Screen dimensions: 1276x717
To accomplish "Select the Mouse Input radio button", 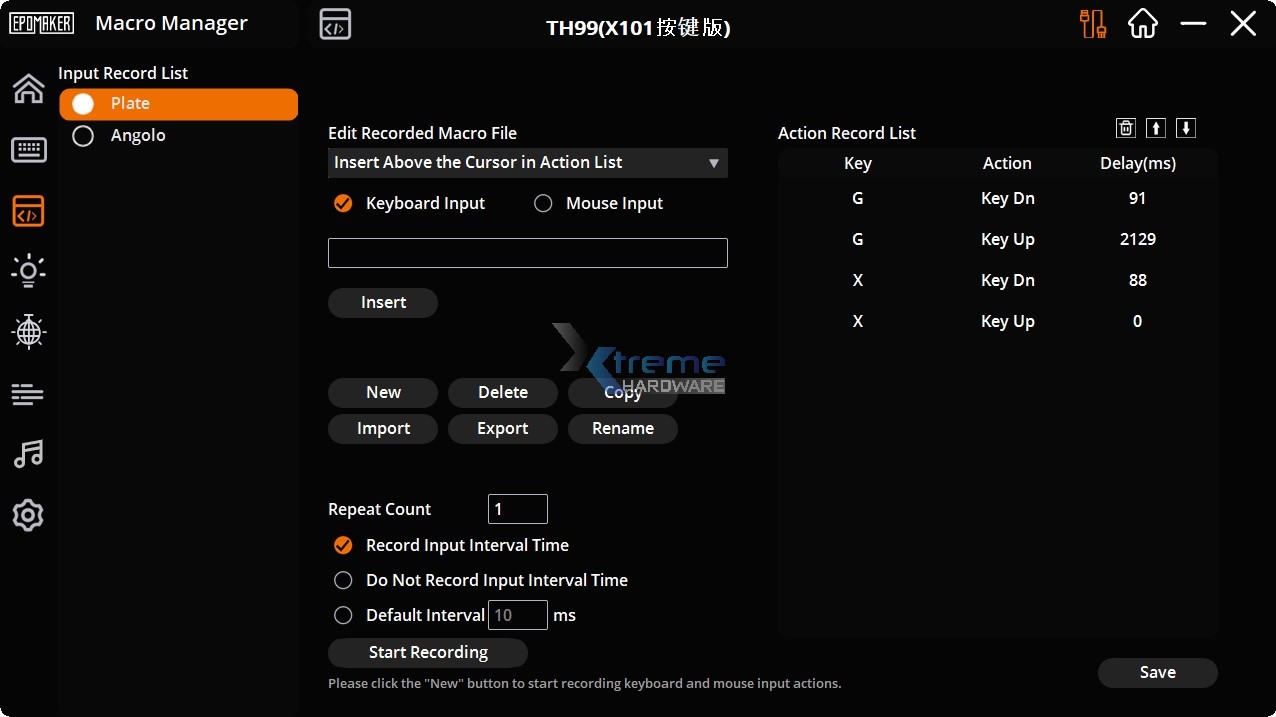I will (x=543, y=203).
